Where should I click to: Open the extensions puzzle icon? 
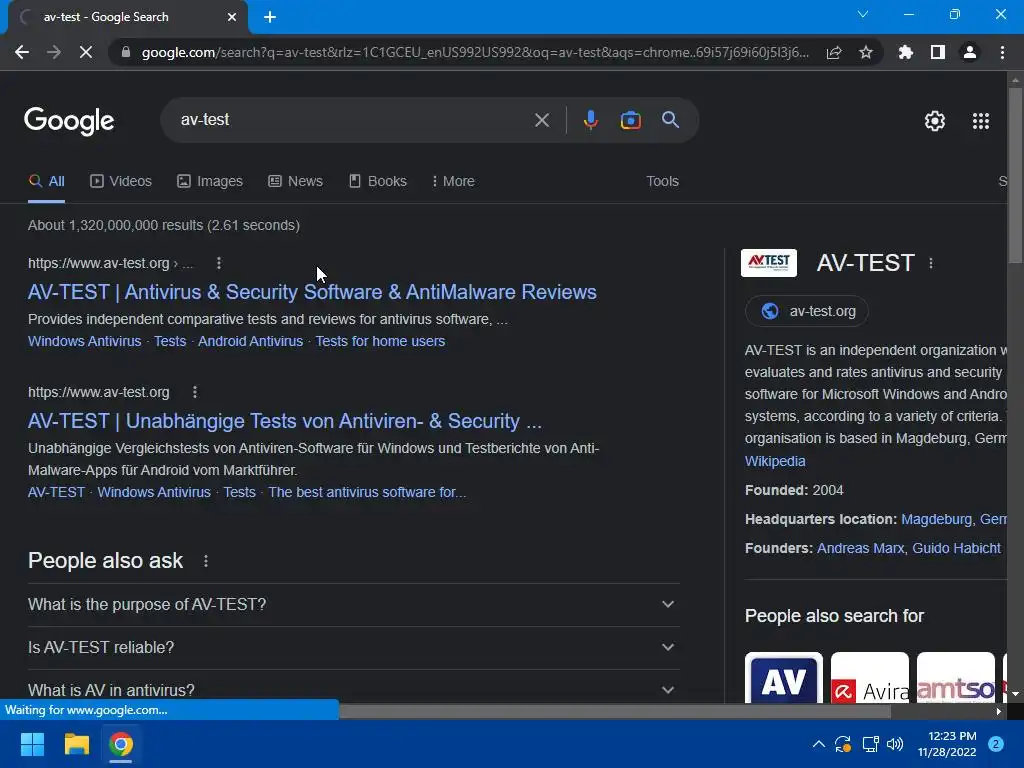click(x=906, y=52)
